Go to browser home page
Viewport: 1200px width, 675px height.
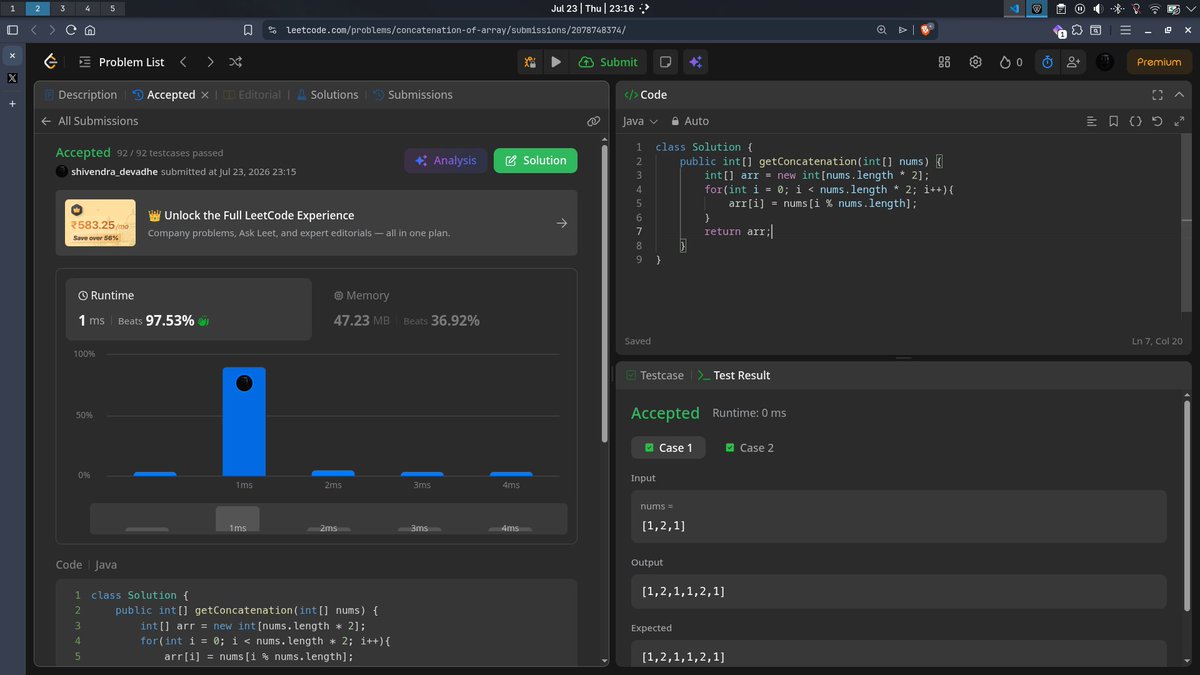[91, 30]
